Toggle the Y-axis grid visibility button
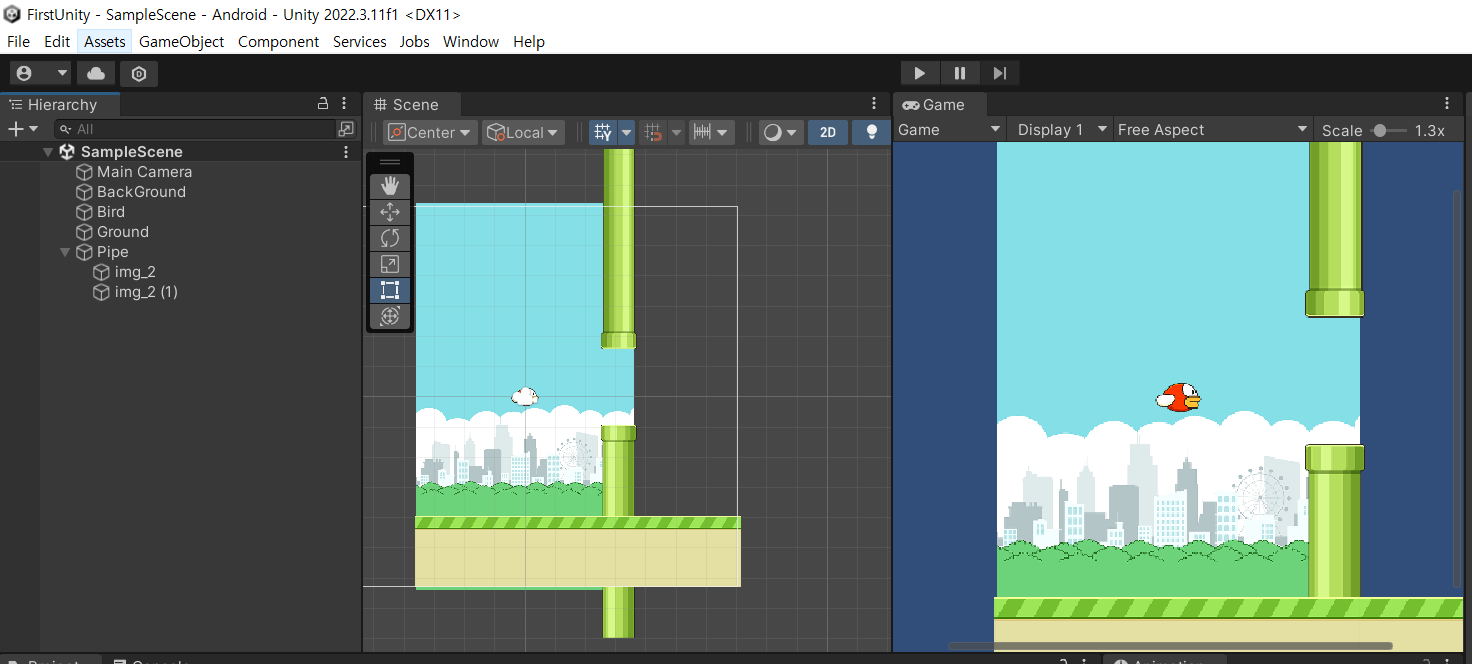The height and width of the screenshot is (664, 1472). click(x=603, y=132)
